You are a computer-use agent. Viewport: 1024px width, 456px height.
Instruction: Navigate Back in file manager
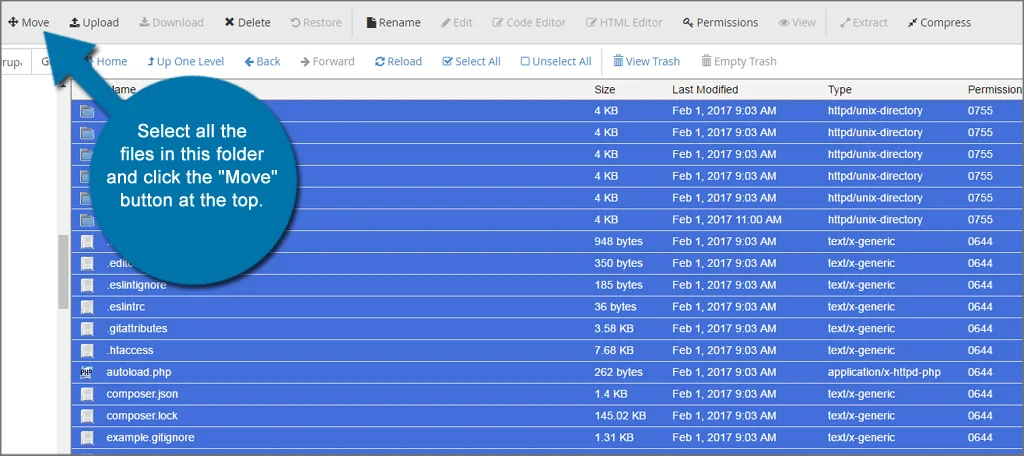(x=262, y=61)
